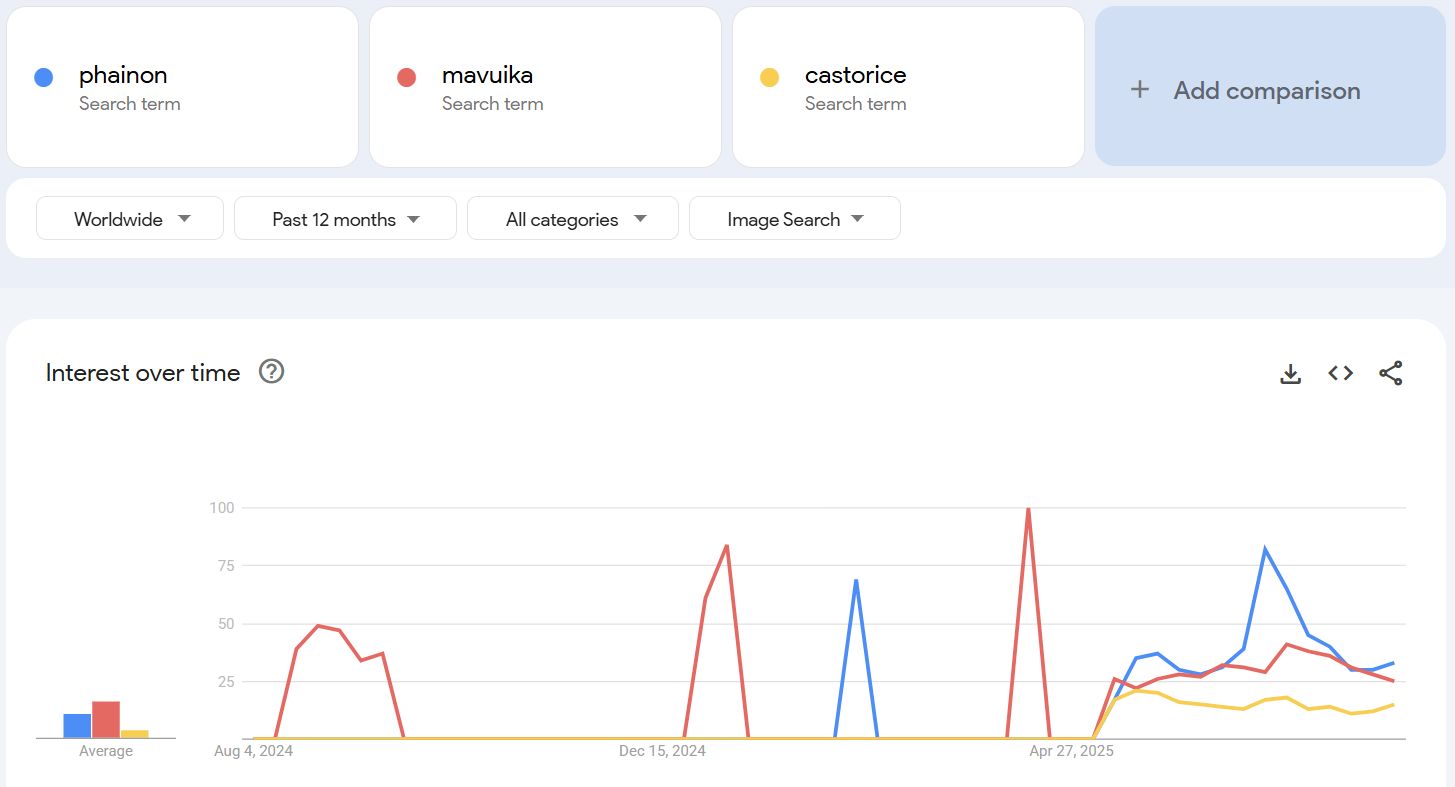This screenshot has width=1455, height=787.
Task: Click the Average label under the bars
Action: click(106, 751)
